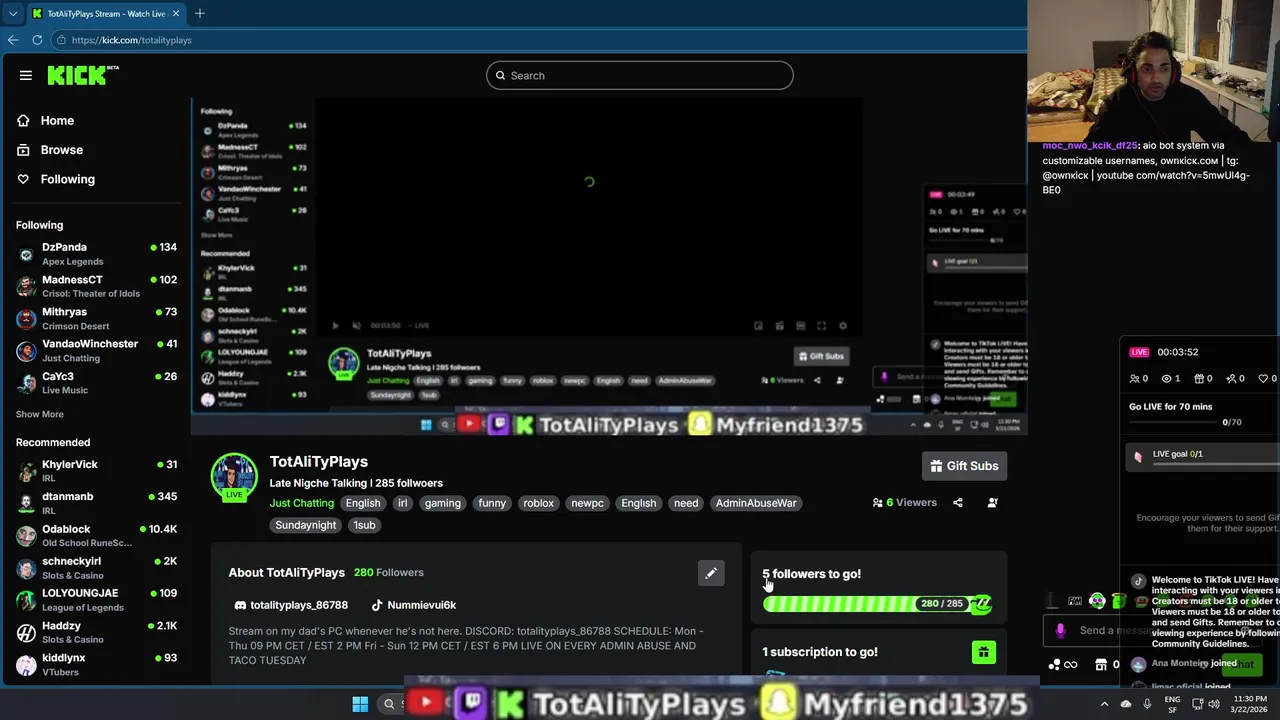Open MadnessCT channel in sidebar
1280x720 pixels.
(x=96, y=286)
